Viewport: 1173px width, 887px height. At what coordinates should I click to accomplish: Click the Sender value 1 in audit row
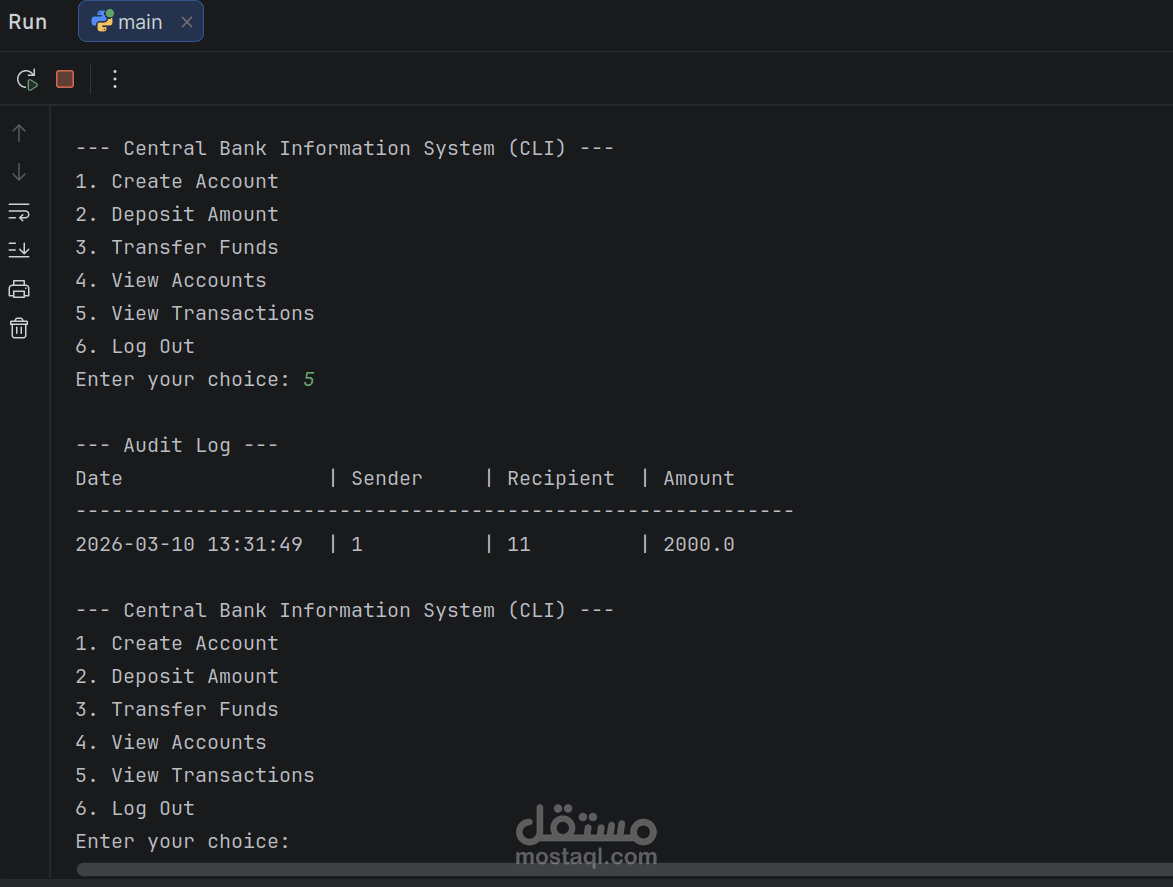click(x=357, y=544)
